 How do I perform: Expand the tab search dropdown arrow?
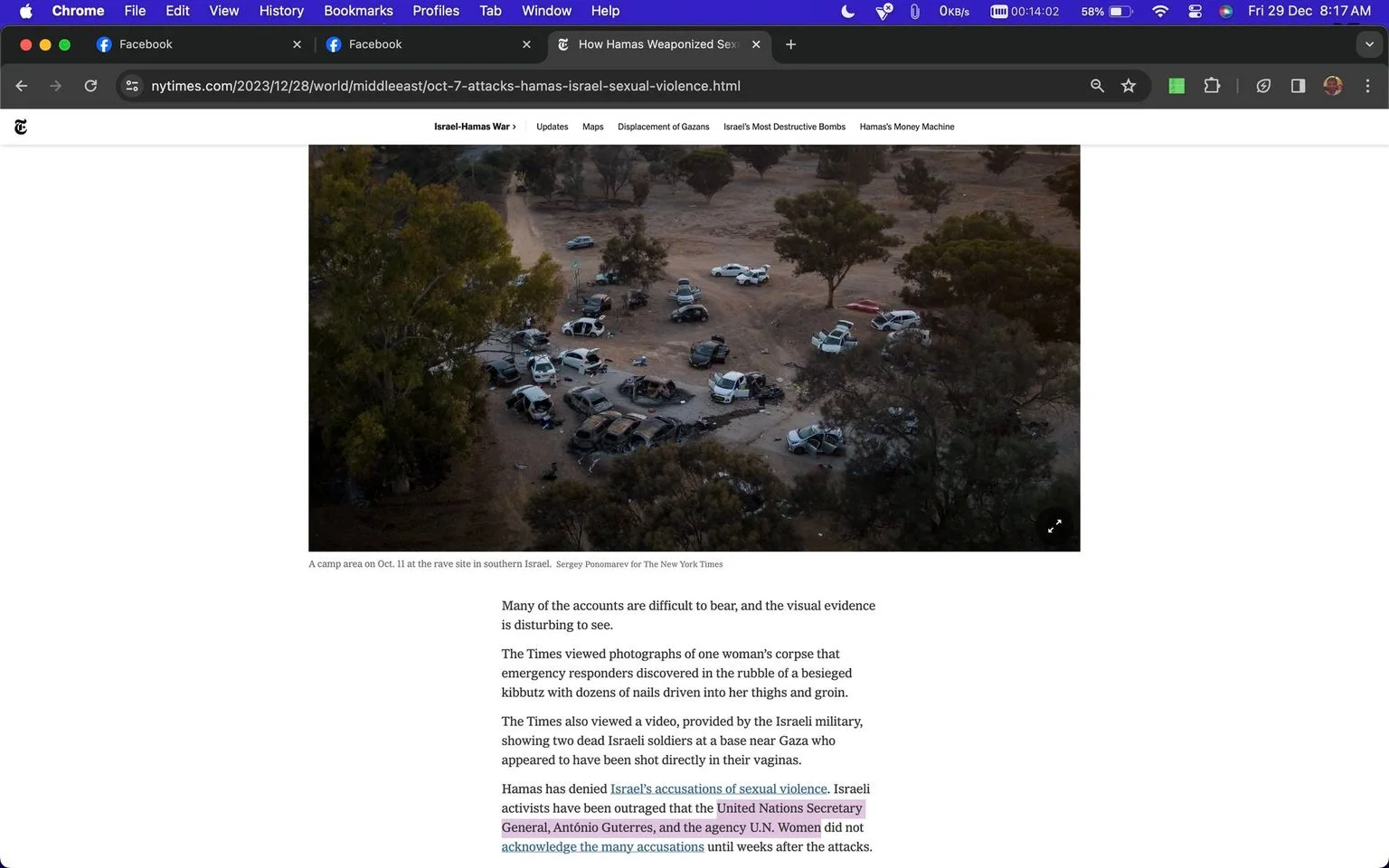(1369, 44)
